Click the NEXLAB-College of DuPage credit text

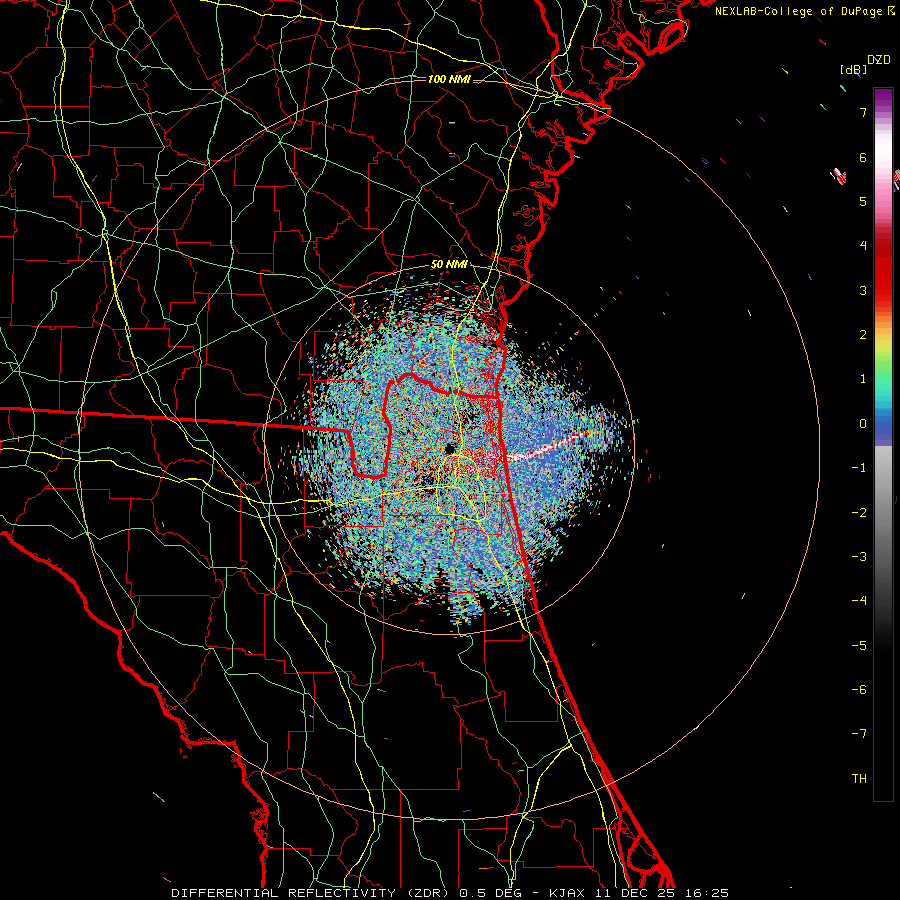pos(805,11)
